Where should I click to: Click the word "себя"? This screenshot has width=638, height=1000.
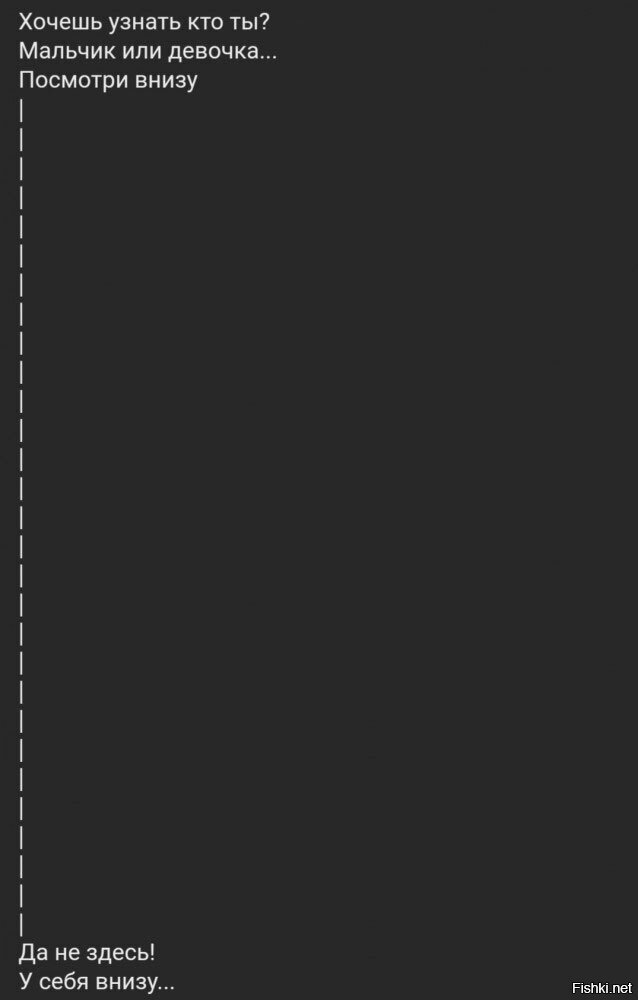pyautogui.click(x=63, y=982)
